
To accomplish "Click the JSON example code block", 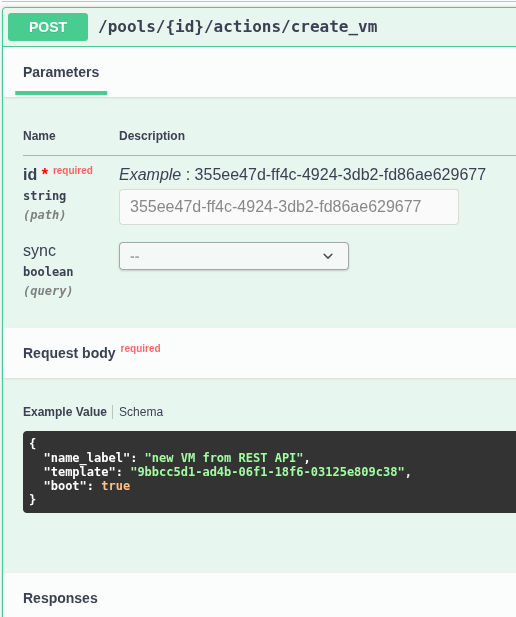I will (x=269, y=472).
